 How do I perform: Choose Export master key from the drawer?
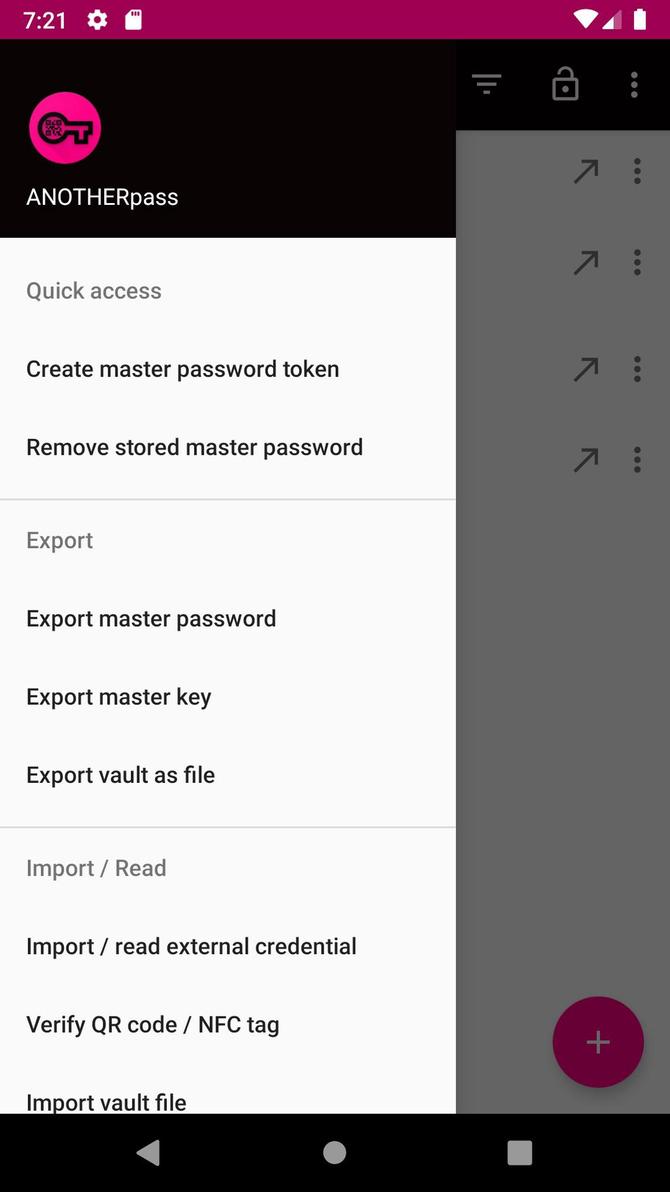[118, 696]
